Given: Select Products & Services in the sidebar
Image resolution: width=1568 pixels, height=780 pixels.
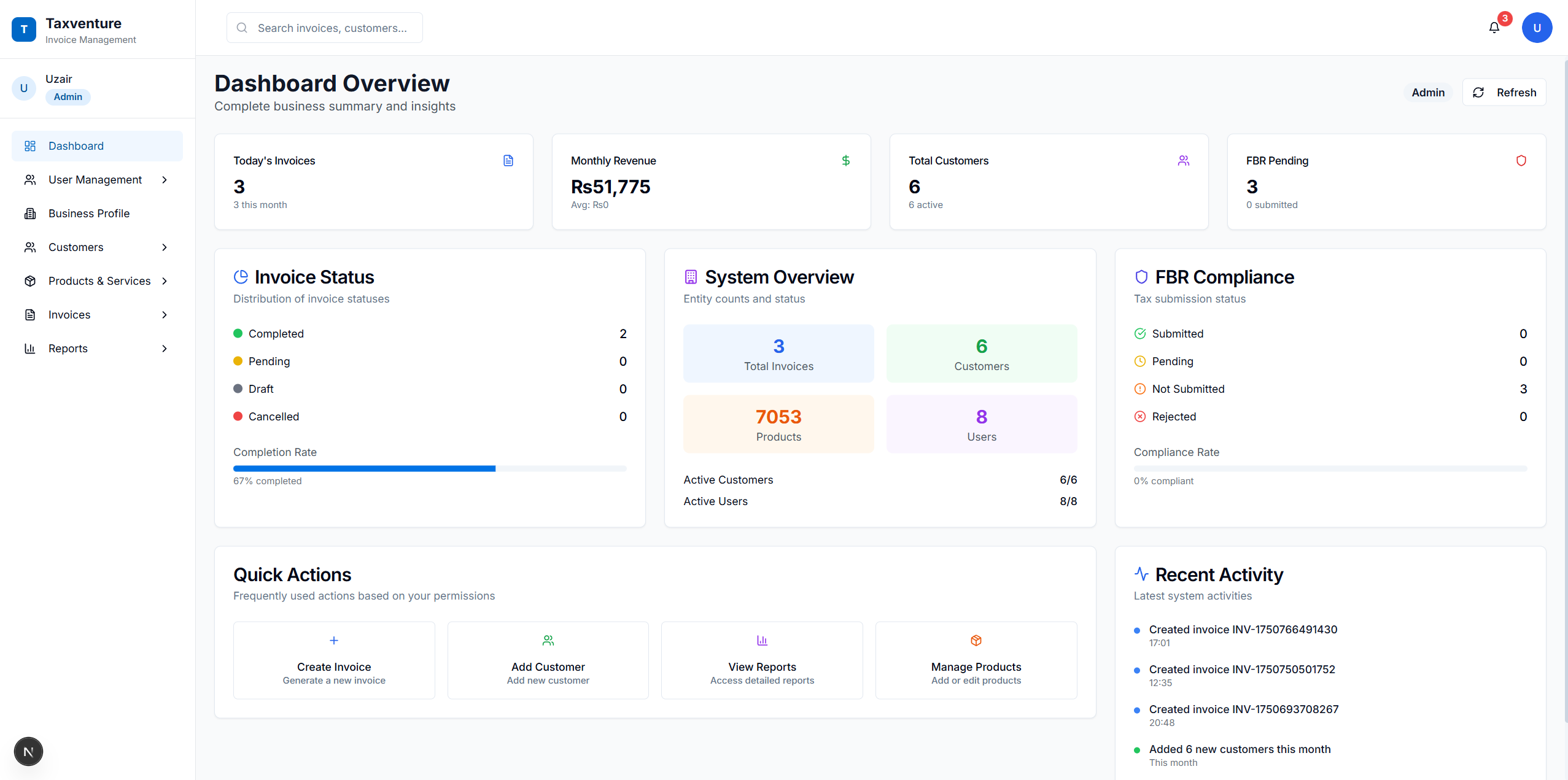Looking at the screenshot, I should pyautogui.click(x=99, y=280).
